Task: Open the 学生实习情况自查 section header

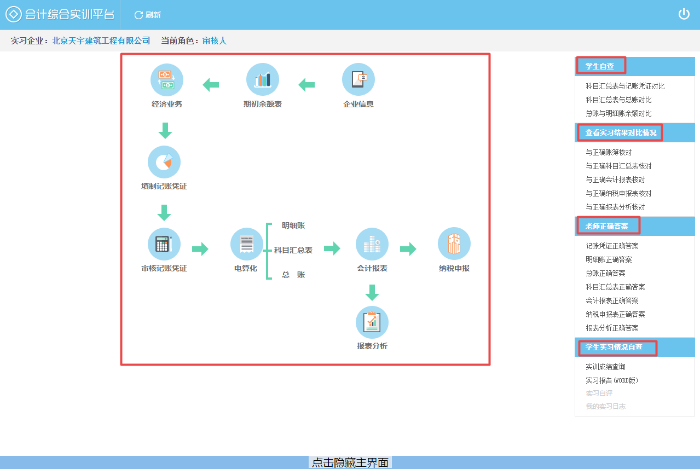Action: 617,348
